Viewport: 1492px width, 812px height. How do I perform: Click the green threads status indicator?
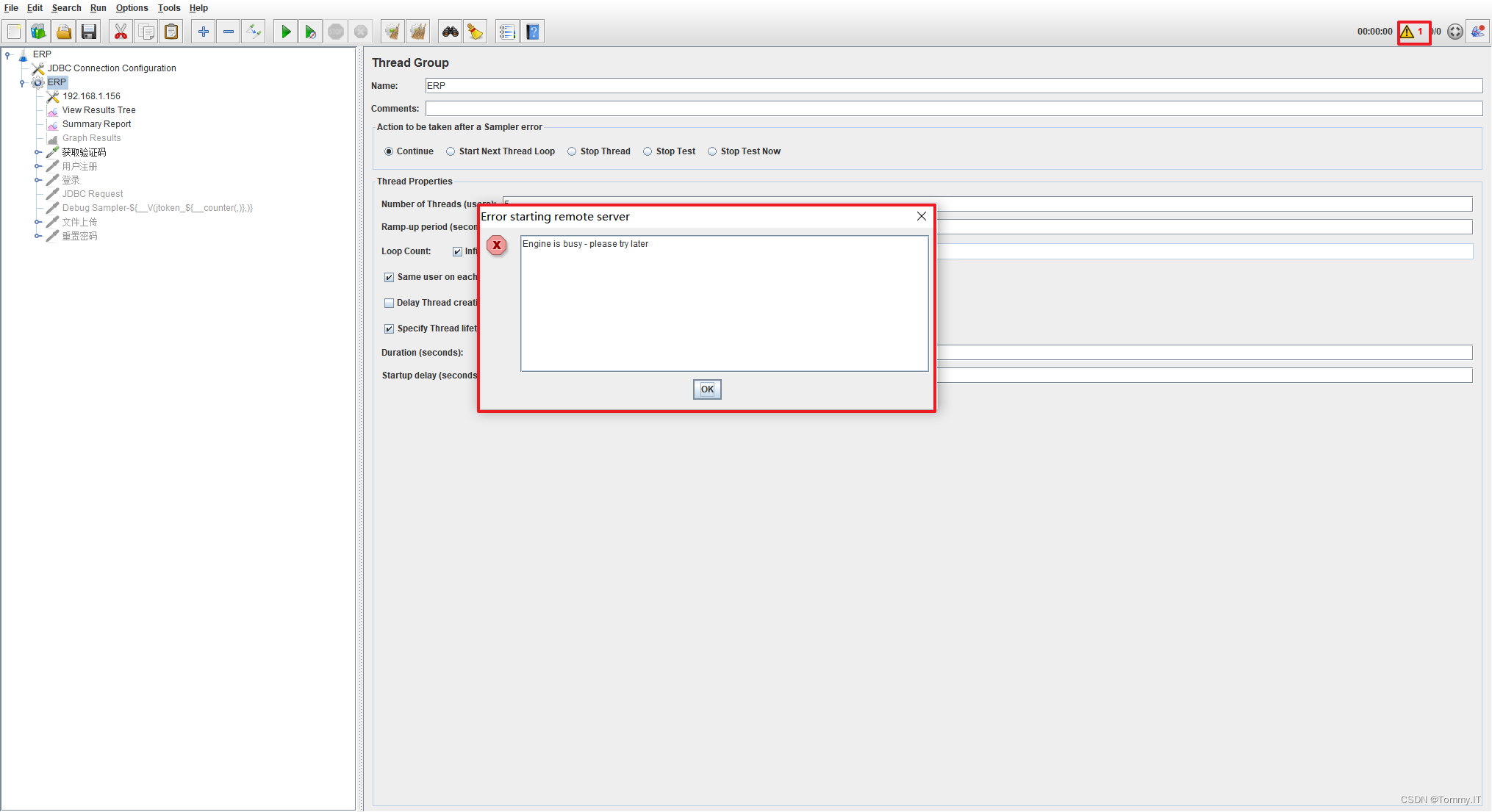coord(1455,32)
